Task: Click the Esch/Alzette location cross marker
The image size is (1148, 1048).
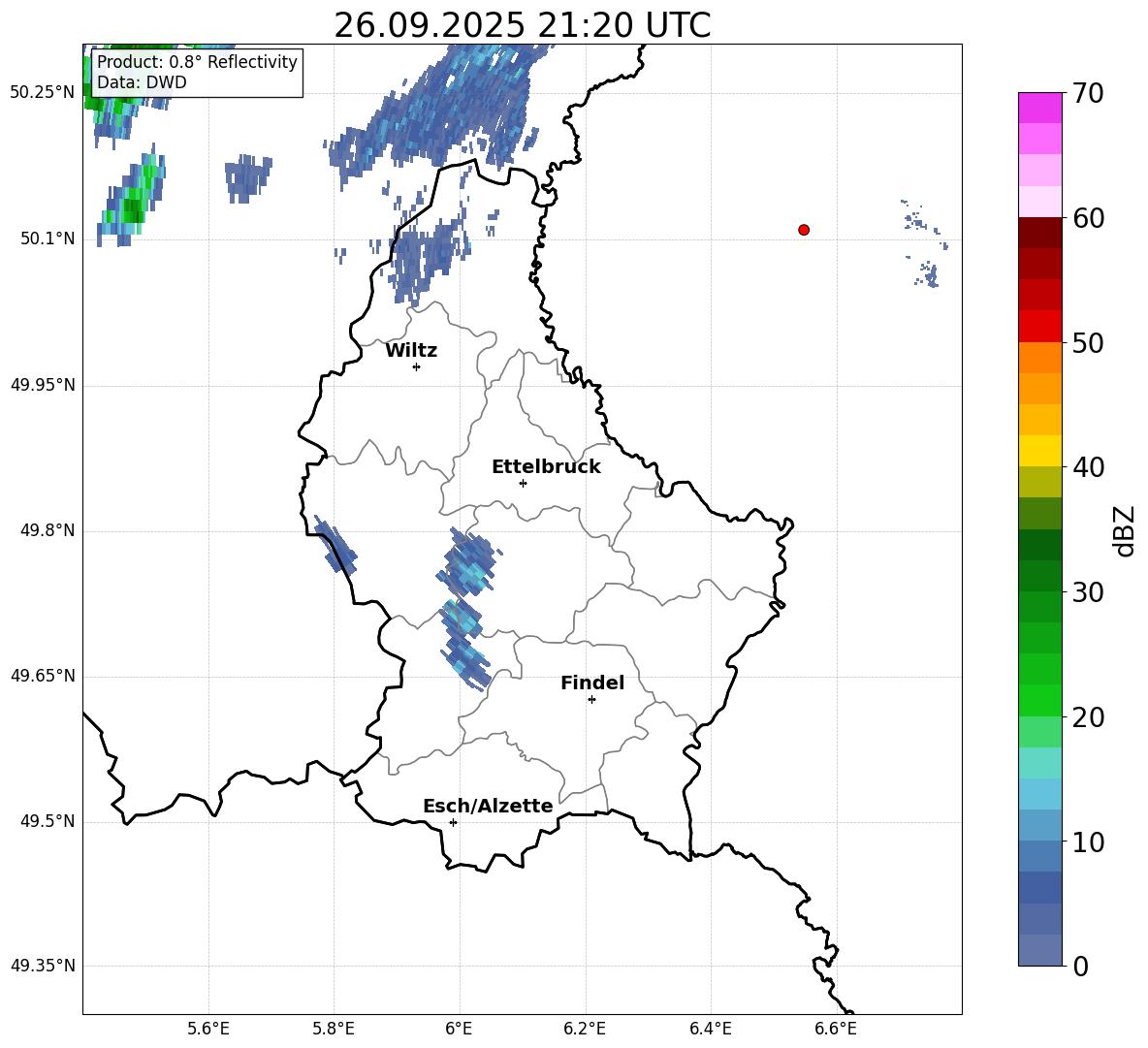Action: [x=453, y=822]
